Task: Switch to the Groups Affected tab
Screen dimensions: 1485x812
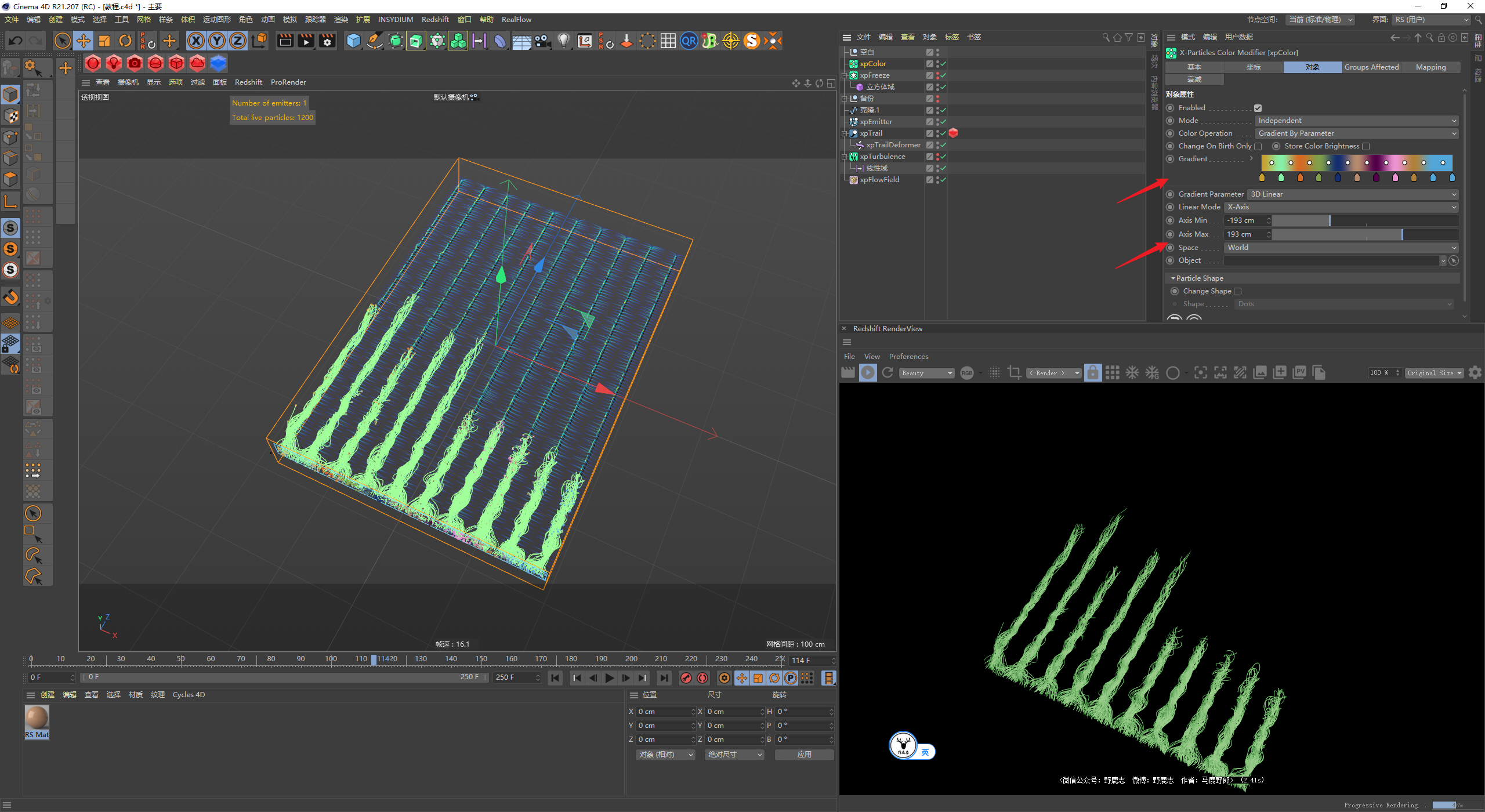Action: (1371, 67)
